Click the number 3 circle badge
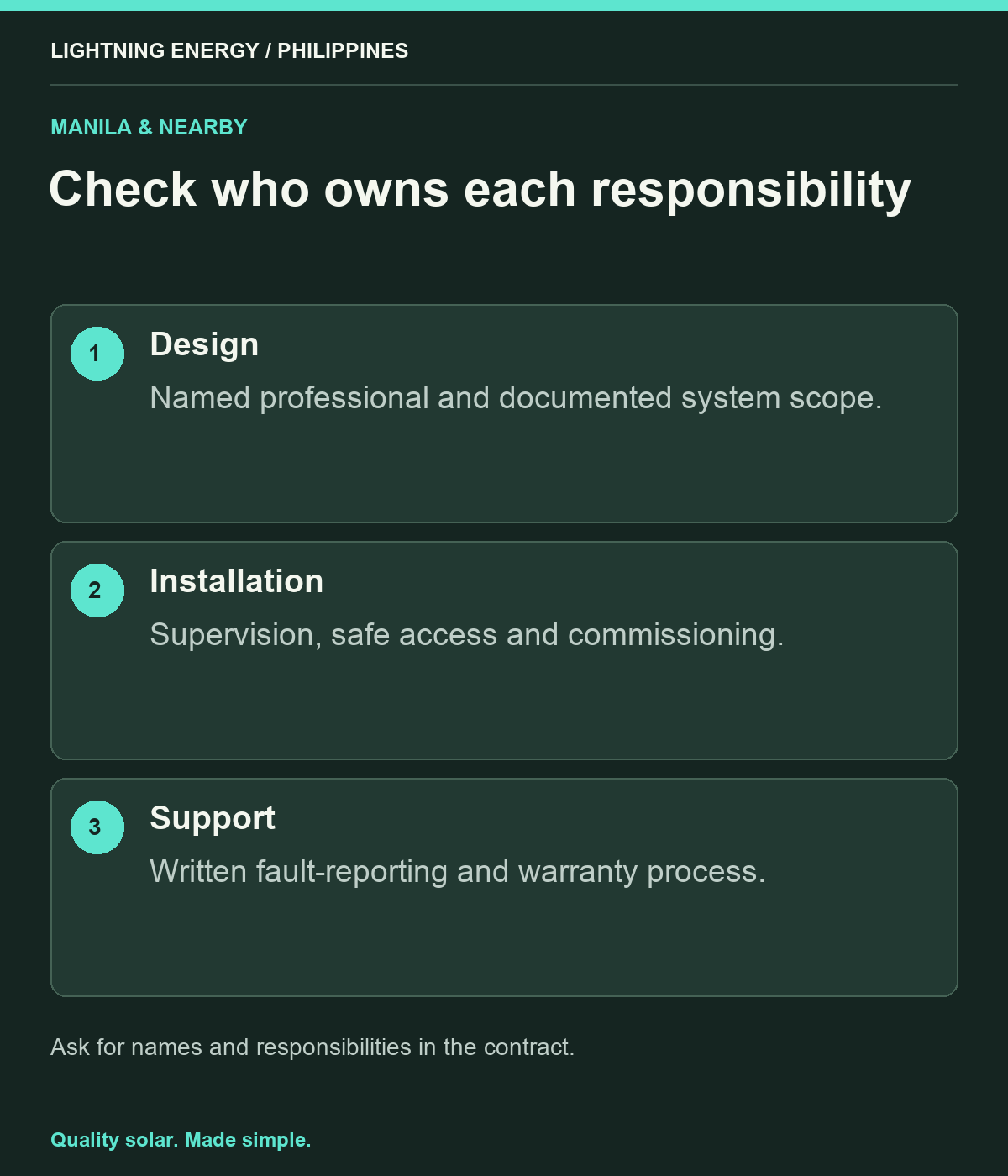1008x1176 pixels. (x=97, y=827)
